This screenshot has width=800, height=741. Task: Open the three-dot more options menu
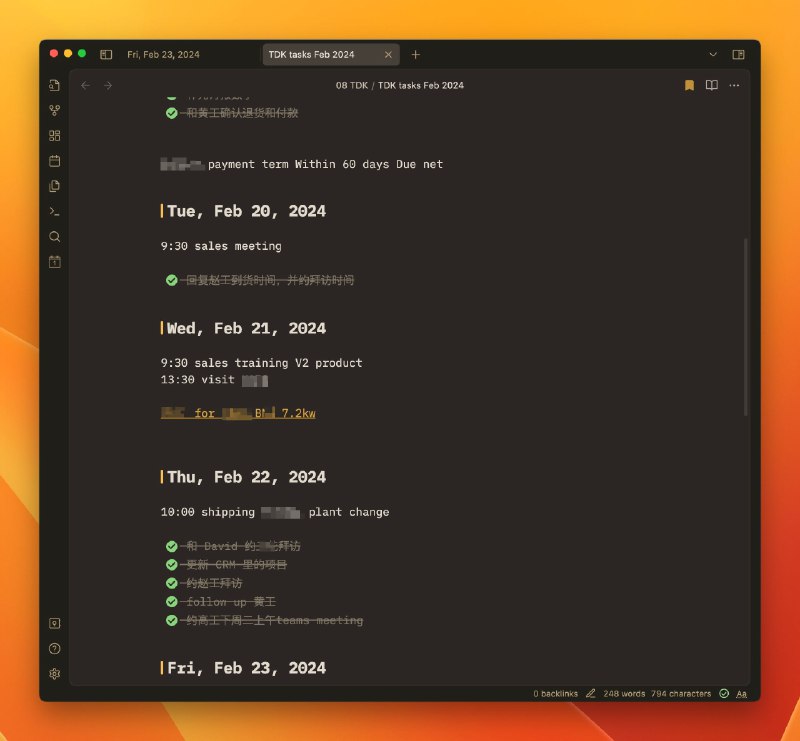[x=734, y=86]
